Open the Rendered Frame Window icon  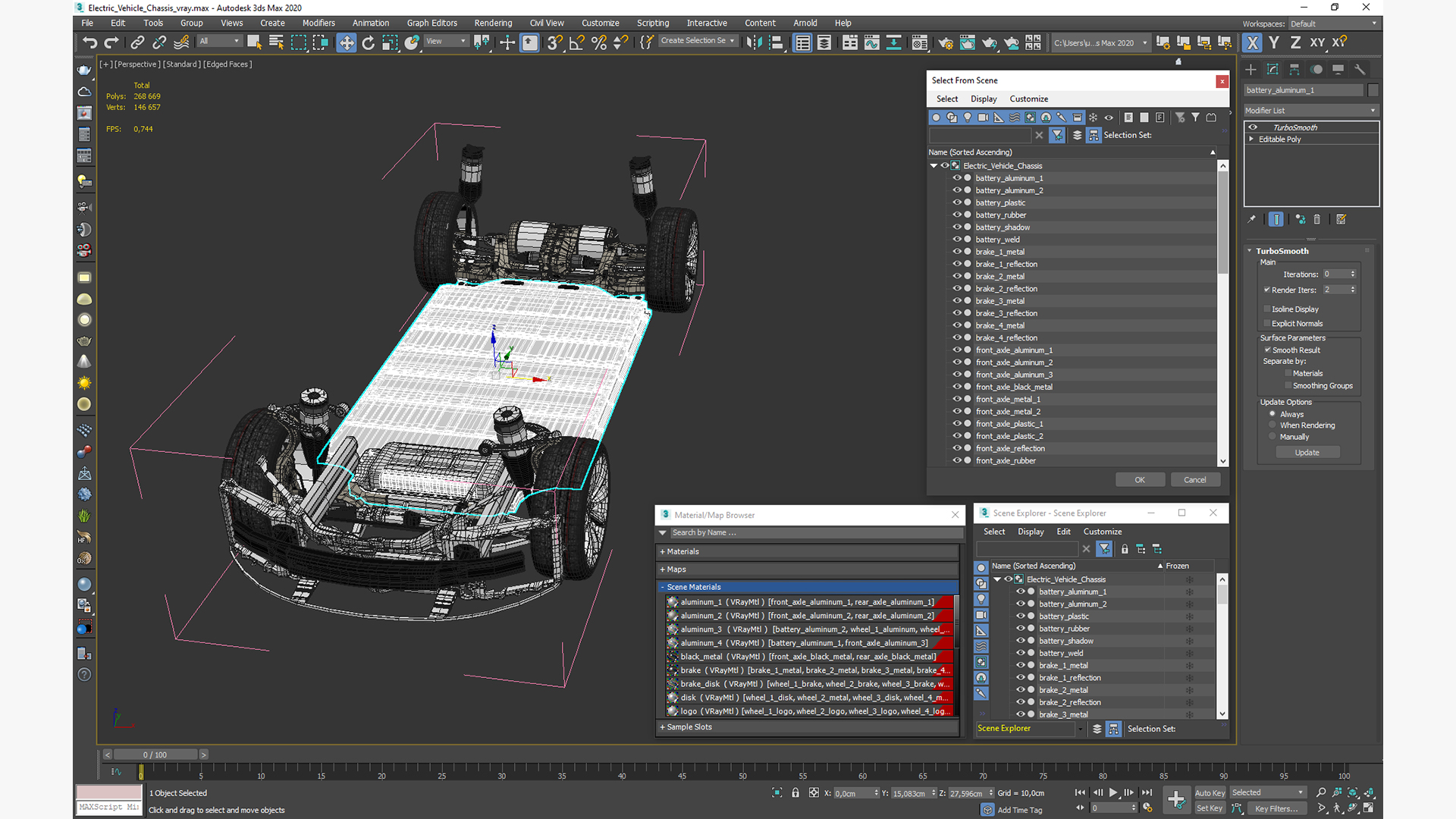point(968,42)
